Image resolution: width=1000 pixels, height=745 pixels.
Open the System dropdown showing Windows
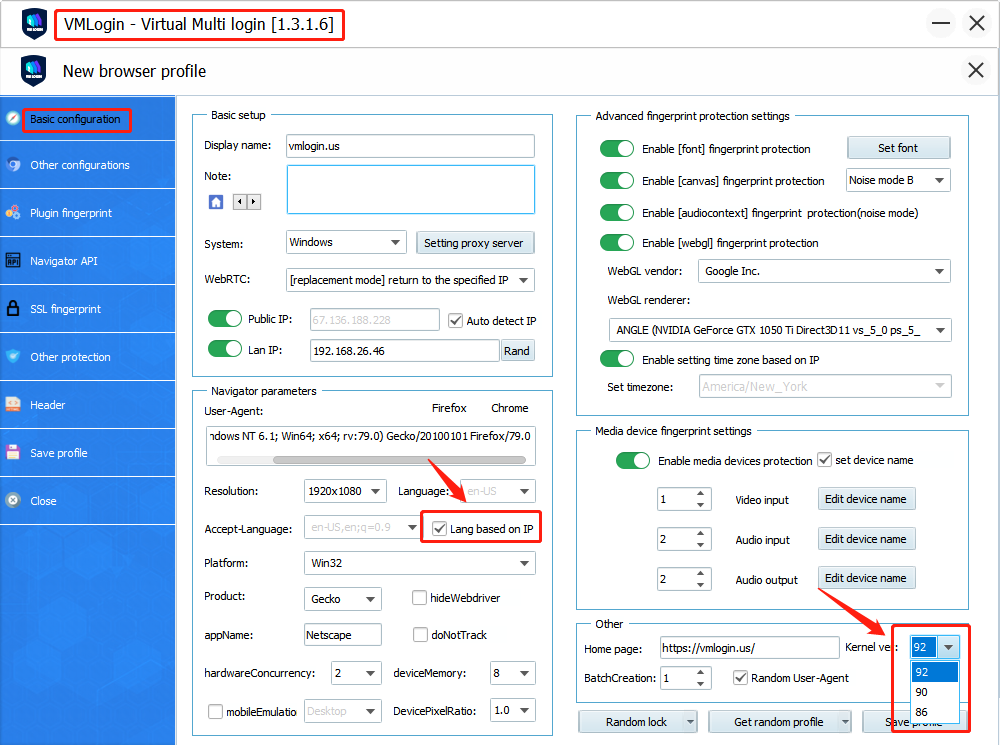[344, 242]
